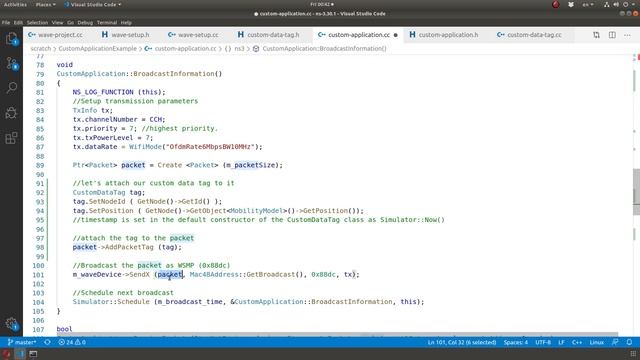Open the Explorer view in the activity bar
The width and height of the screenshot is (640, 360).
(x=11, y=39)
